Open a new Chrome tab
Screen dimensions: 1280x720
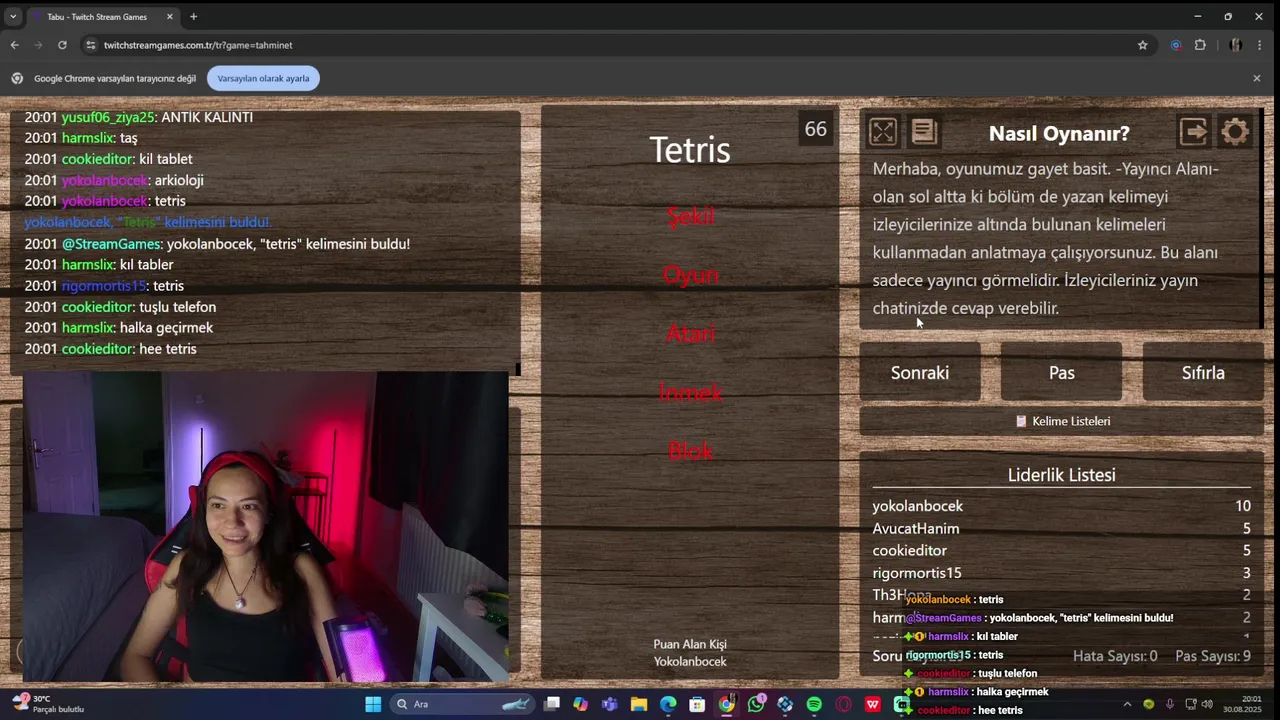[x=193, y=17]
